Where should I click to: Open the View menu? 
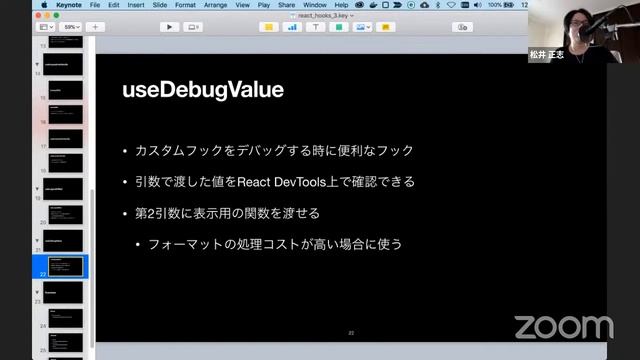(x=242, y=5)
